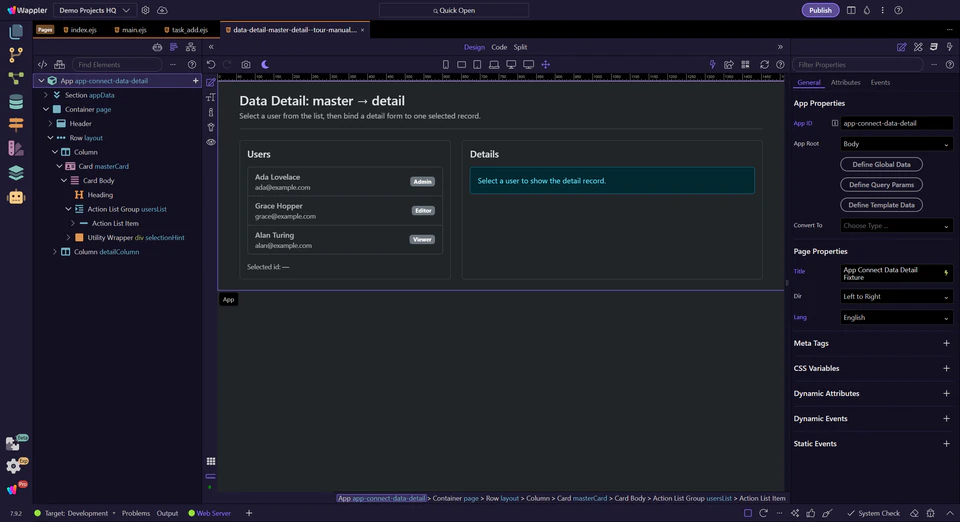Click the Find Elements search field
The width and height of the screenshot is (960, 522).
(x=116, y=64)
